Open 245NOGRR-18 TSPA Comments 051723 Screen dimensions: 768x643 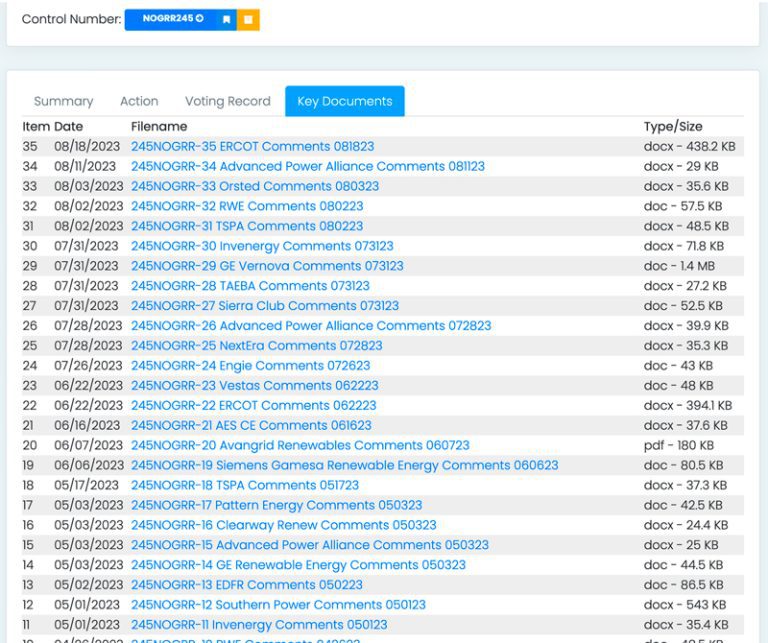[245, 485]
